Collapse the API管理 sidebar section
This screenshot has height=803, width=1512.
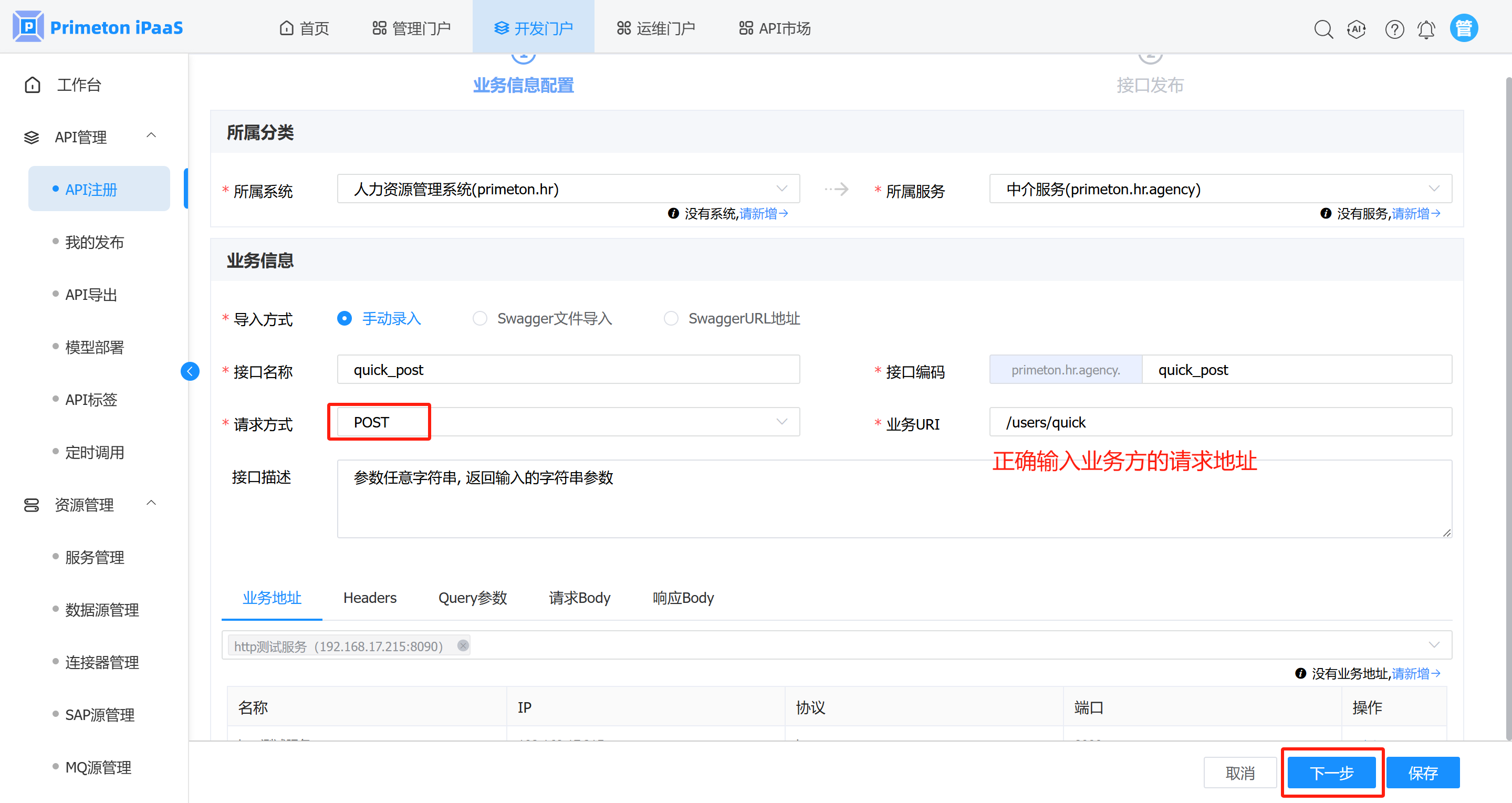click(151, 136)
